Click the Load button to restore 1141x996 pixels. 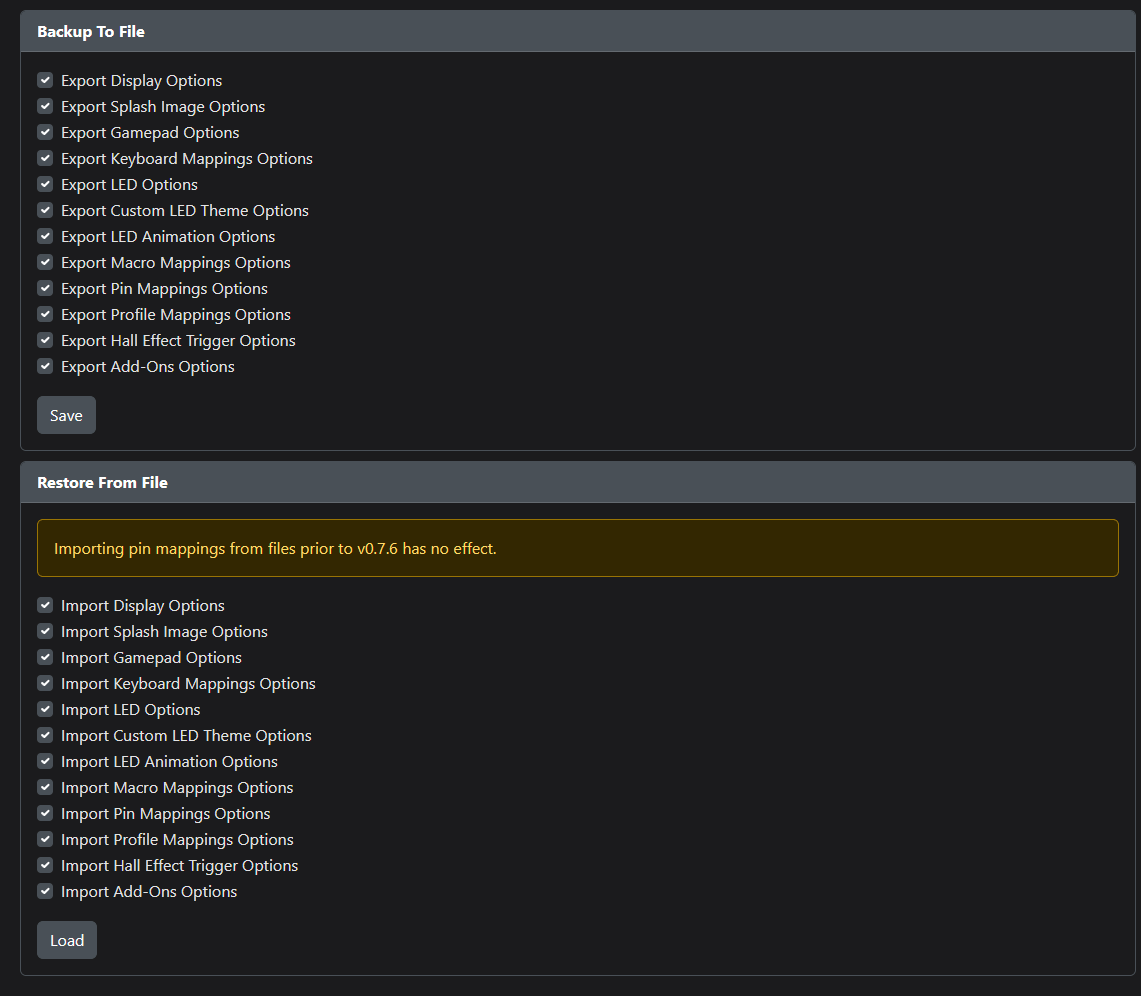tap(67, 940)
